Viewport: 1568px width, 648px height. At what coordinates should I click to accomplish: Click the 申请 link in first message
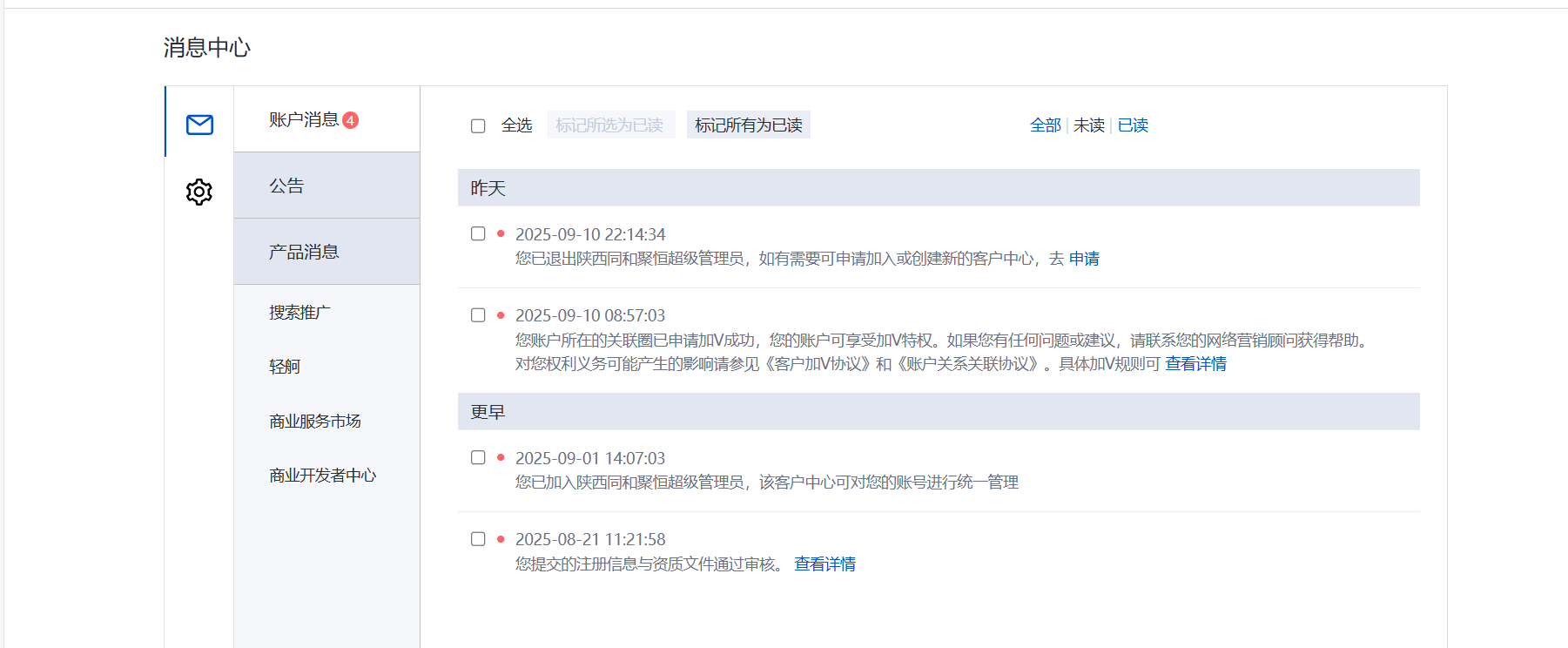point(1084,259)
